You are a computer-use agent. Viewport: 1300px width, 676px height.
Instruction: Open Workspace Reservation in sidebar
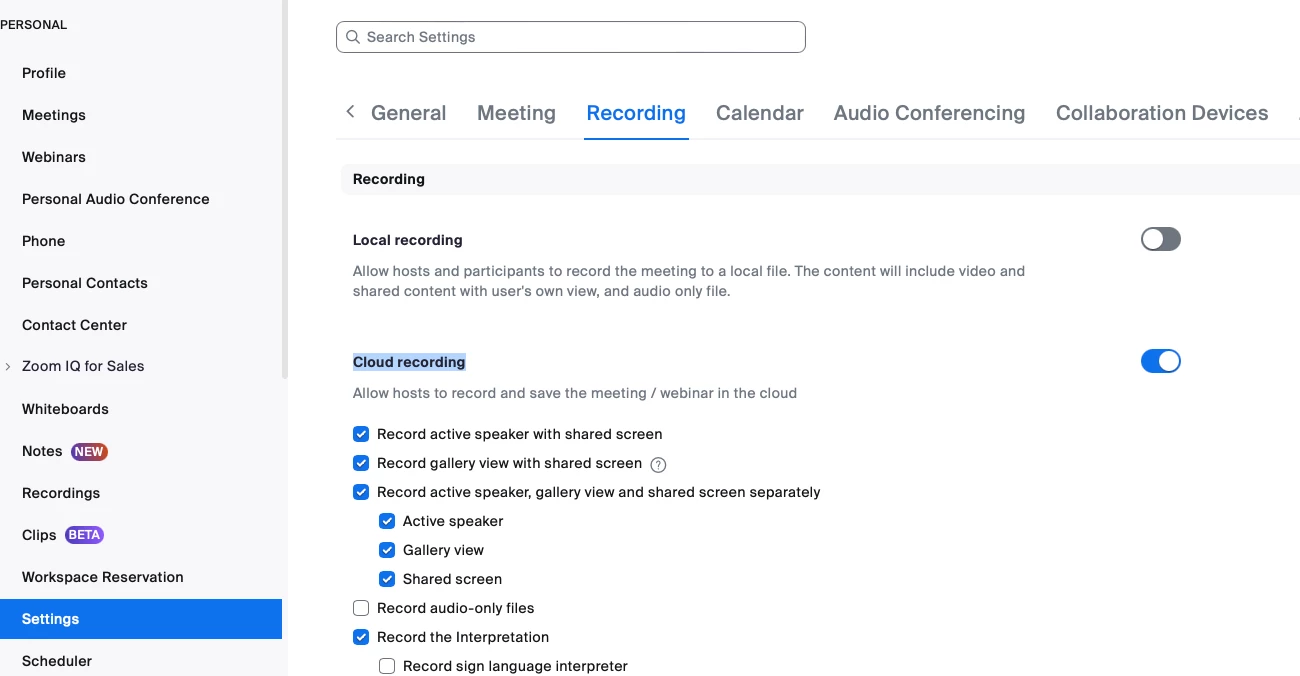click(x=103, y=577)
